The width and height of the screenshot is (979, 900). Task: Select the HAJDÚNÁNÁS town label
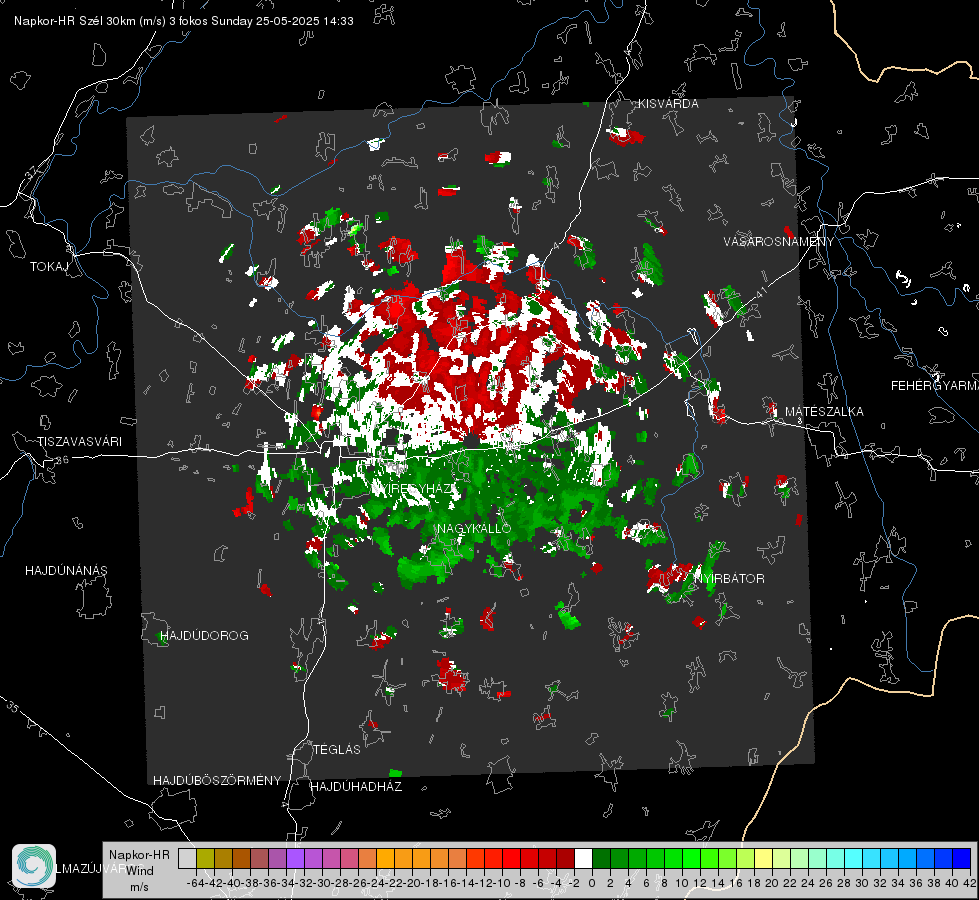tap(66, 570)
